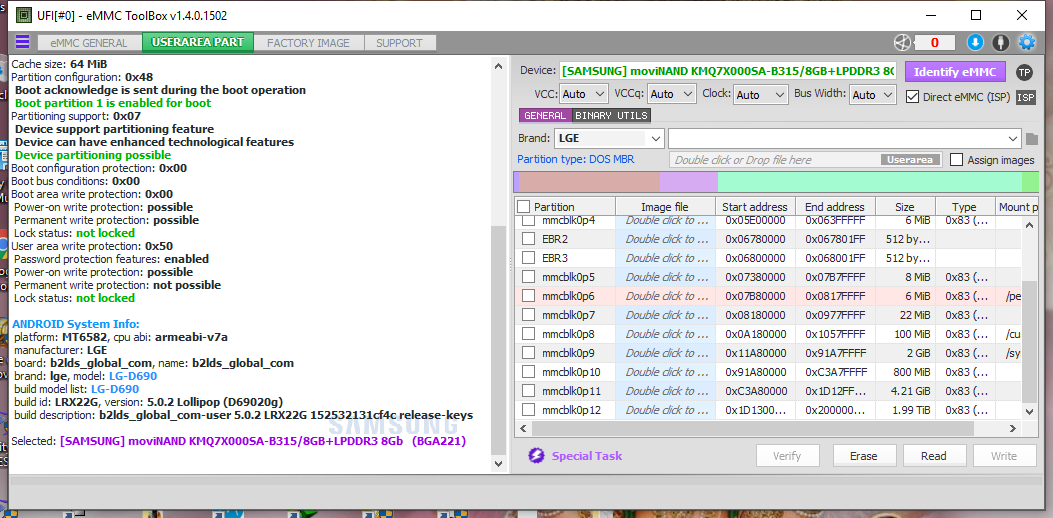Click the blue download arrow icon
This screenshot has width=1053, height=518.
click(975, 42)
